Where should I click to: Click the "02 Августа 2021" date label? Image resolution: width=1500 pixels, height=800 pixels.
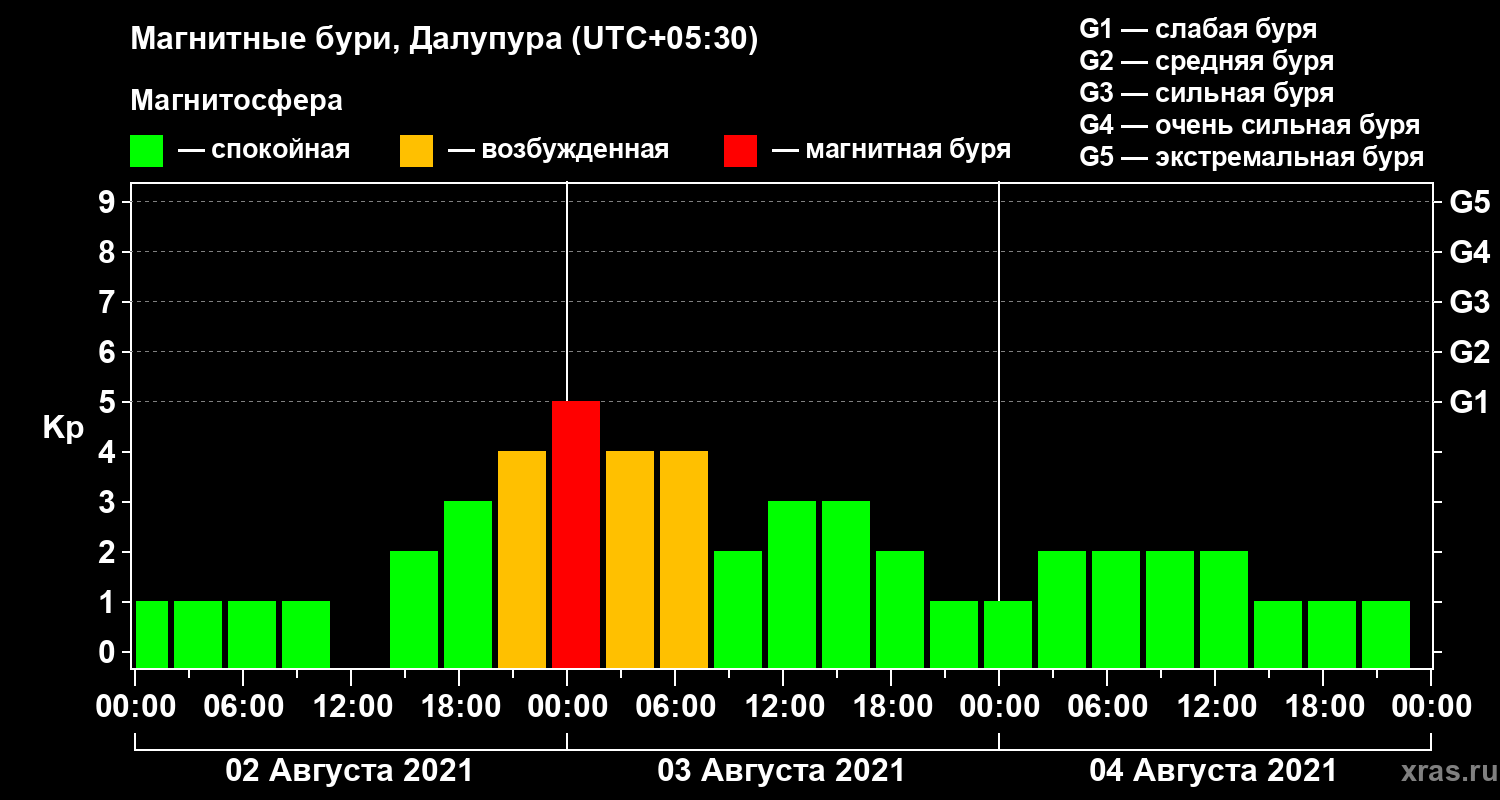pos(349,771)
